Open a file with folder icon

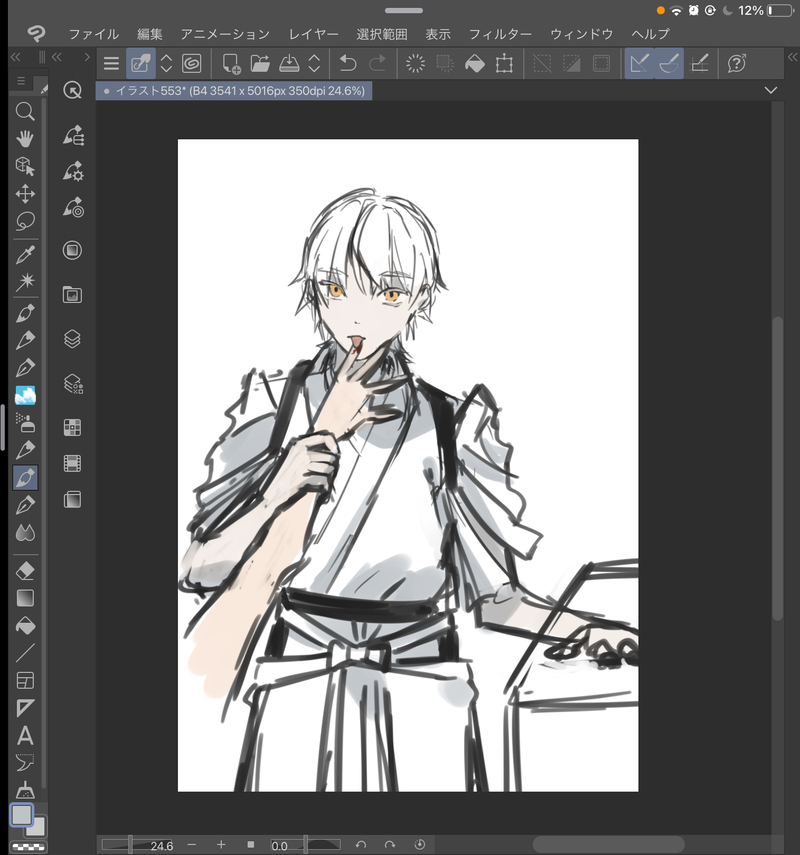(260, 64)
